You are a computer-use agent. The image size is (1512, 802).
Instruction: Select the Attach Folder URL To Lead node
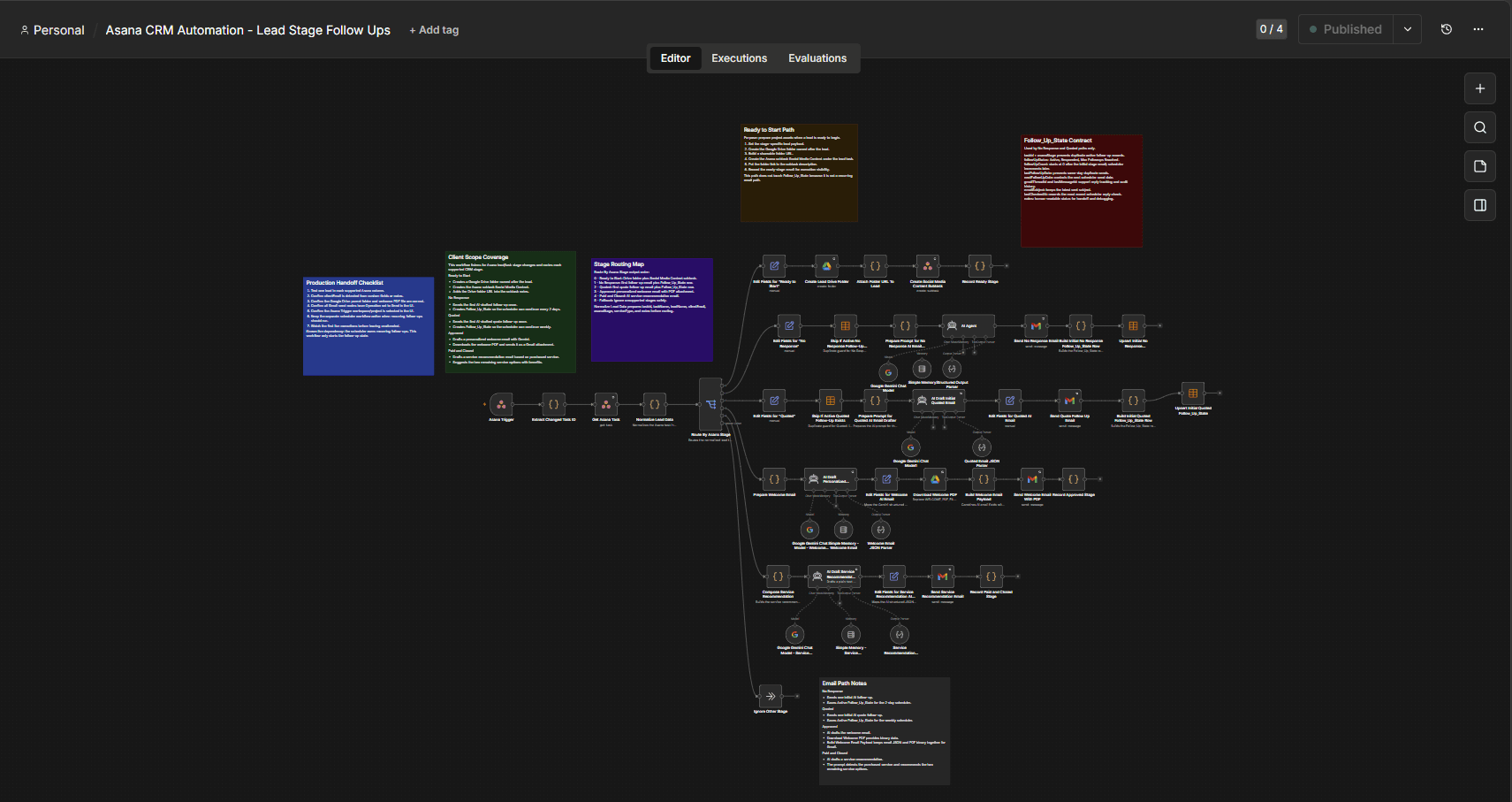[875, 265]
